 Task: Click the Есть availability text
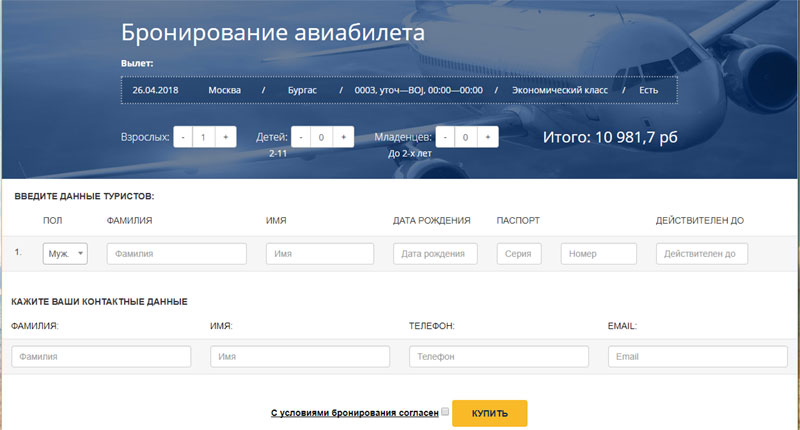648,90
